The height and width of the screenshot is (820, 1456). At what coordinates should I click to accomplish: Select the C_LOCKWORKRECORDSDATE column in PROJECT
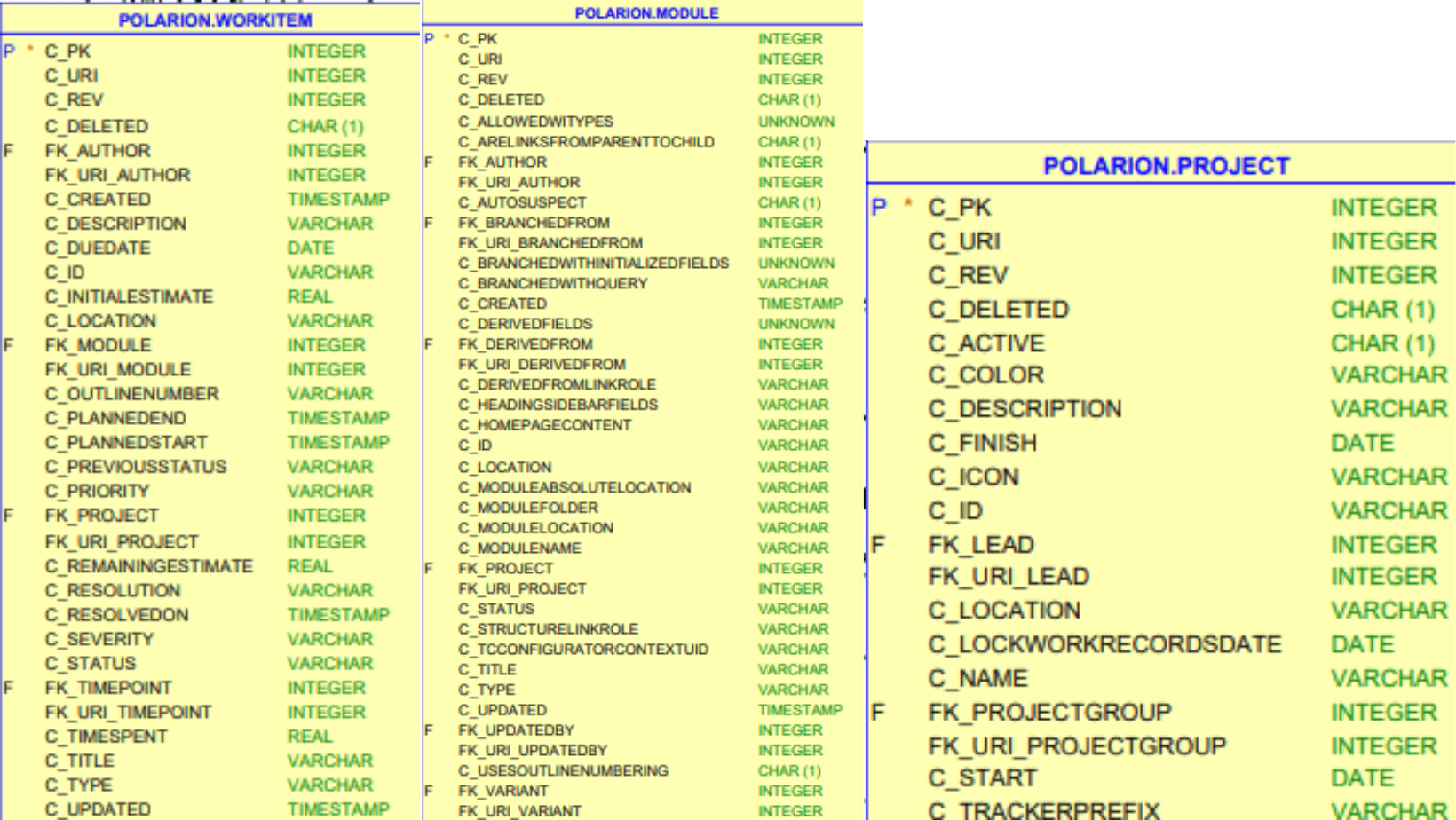pos(1104,644)
